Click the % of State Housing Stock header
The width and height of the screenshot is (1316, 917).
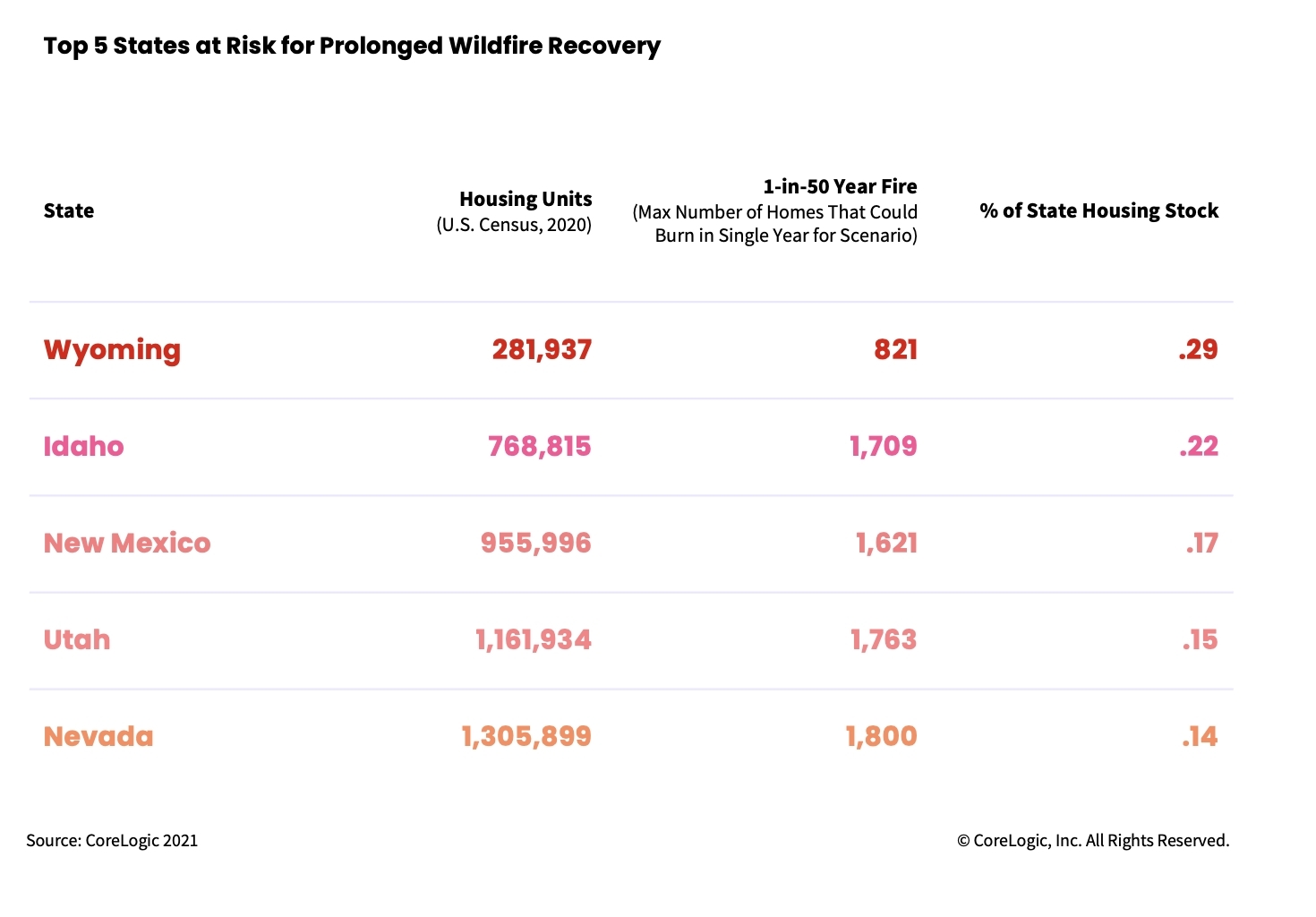[1098, 210]
